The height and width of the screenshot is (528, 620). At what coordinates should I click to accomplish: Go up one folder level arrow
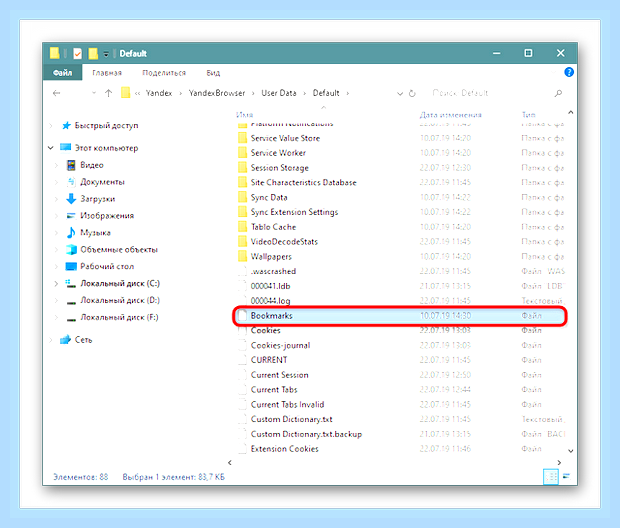108,93
